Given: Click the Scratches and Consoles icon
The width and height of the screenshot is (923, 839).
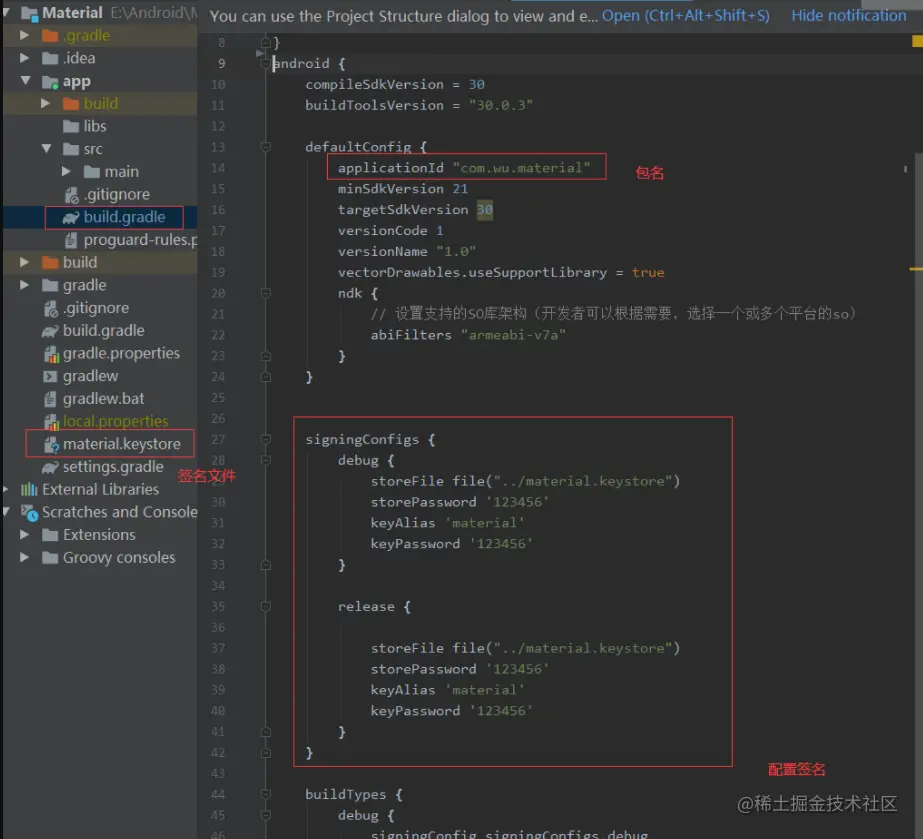Looking at the screenshot, I should point(29,513).
